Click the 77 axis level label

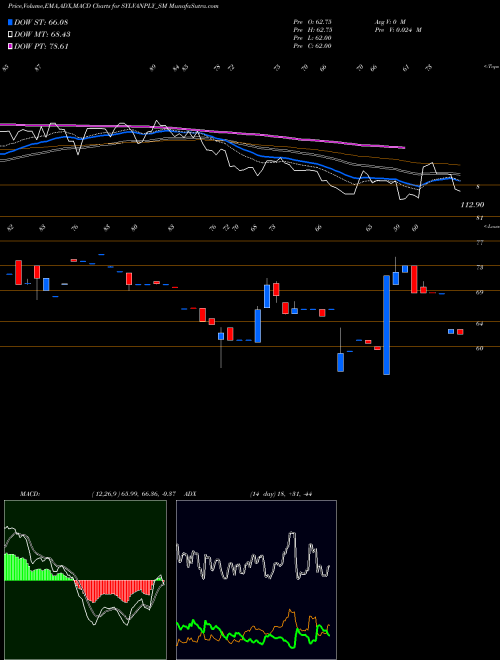(479, 243)
